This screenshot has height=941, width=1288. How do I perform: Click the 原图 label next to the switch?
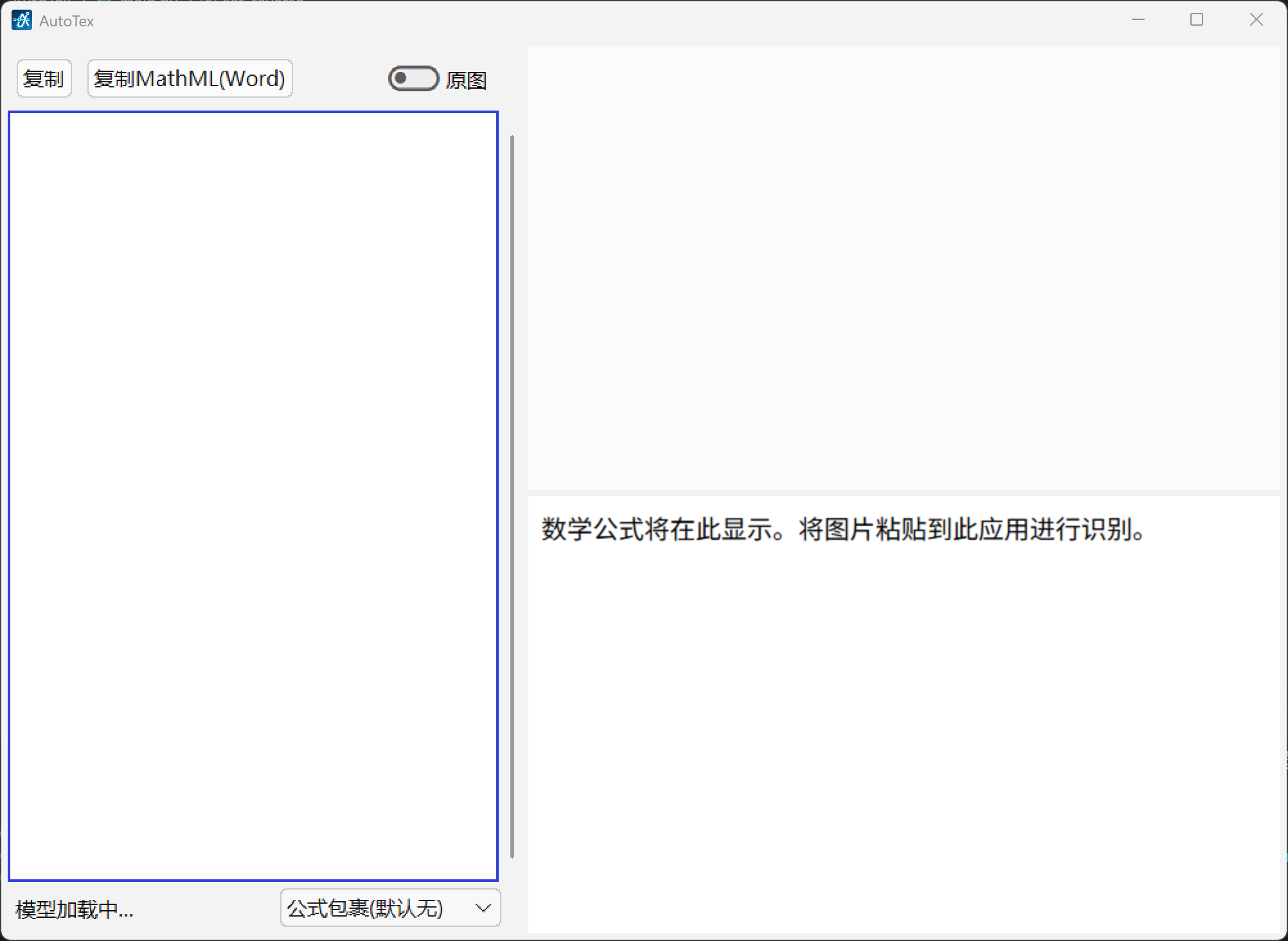pyautogui.click(x=467, y=80)
